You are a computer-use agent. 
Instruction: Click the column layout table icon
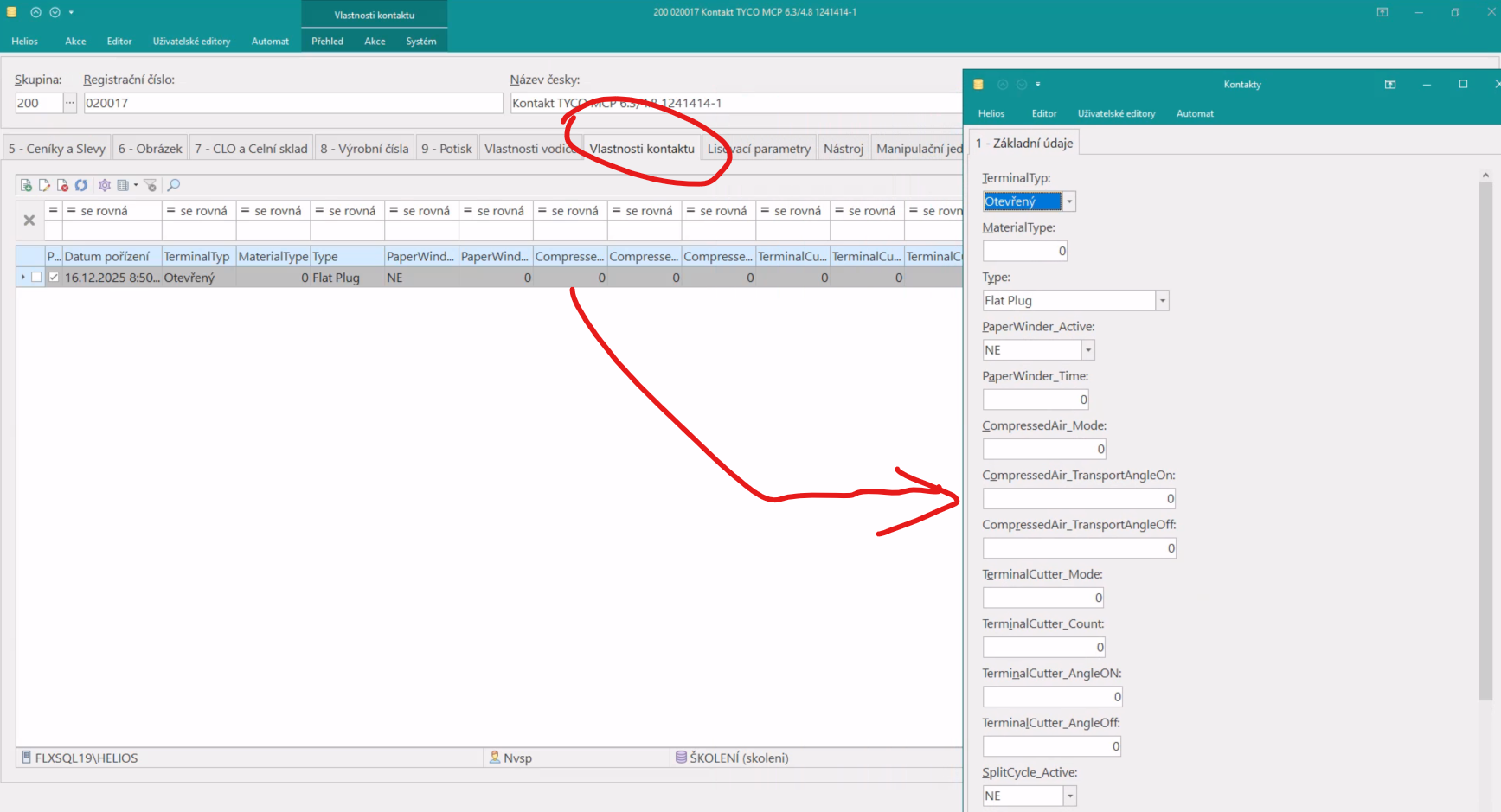(x=124, y=185)
